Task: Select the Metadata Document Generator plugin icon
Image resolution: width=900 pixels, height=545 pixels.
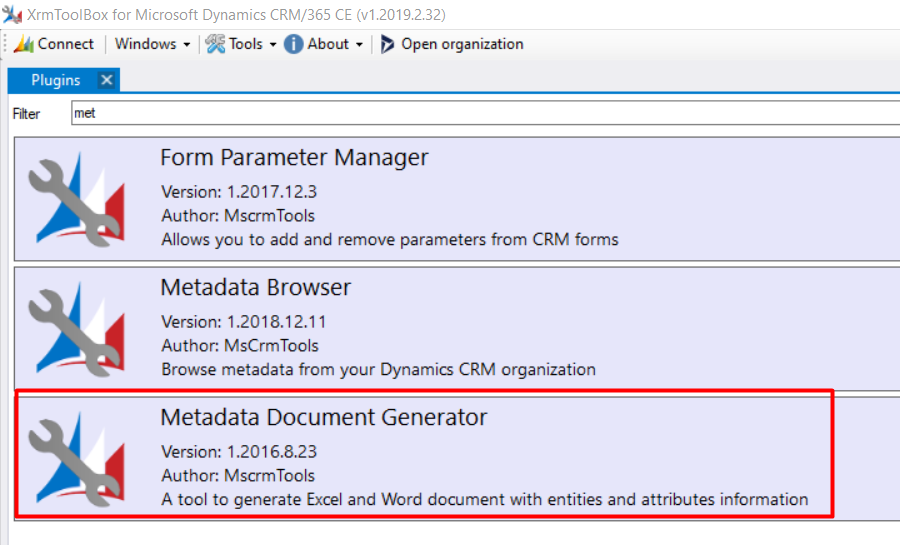Action: pyautogui.click(x=76, y=457)
